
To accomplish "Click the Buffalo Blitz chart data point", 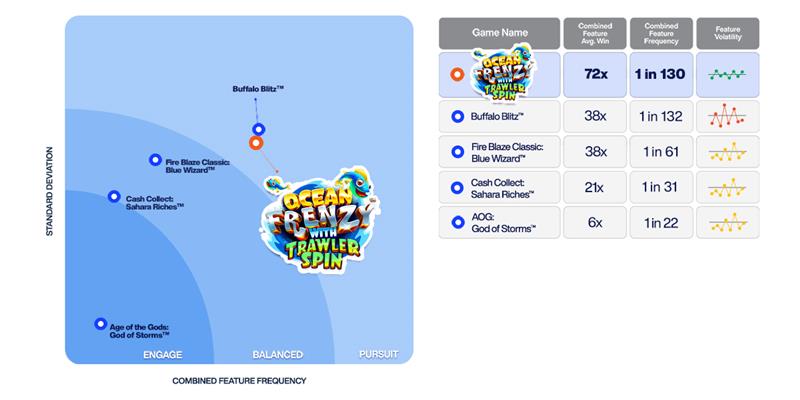I will (258, 129).
